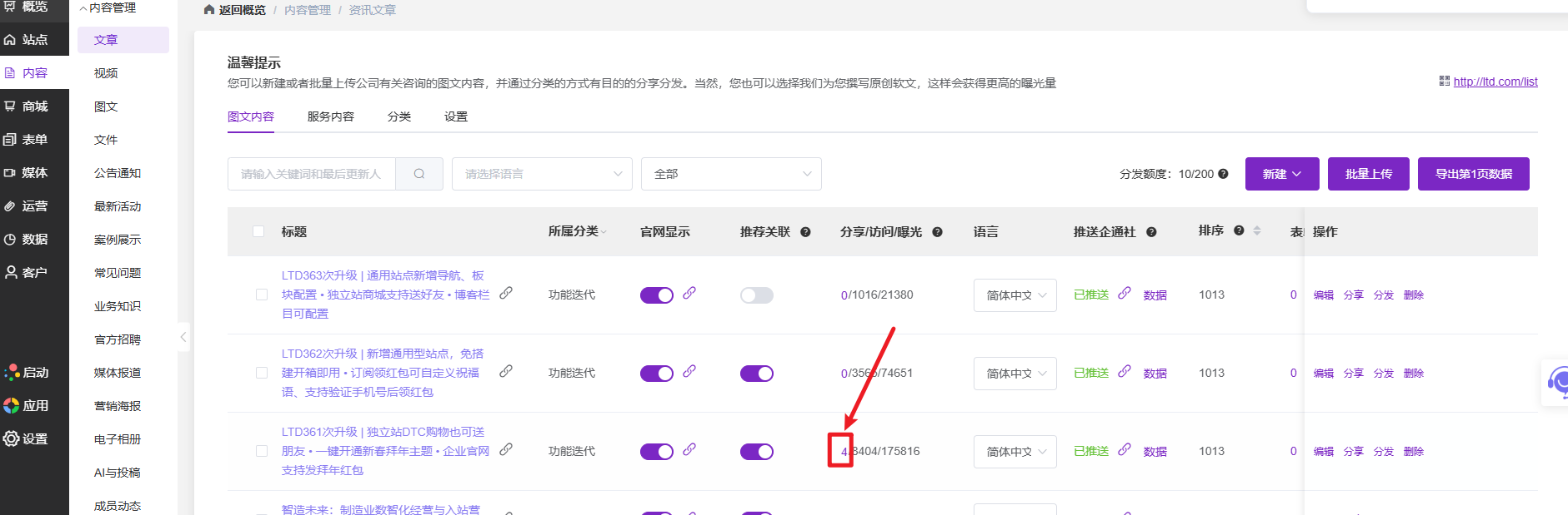Enable 推荐关联 toggle for LTD363 article
Viewport: 1568px width, 515px height.
(x=757, y=295)
